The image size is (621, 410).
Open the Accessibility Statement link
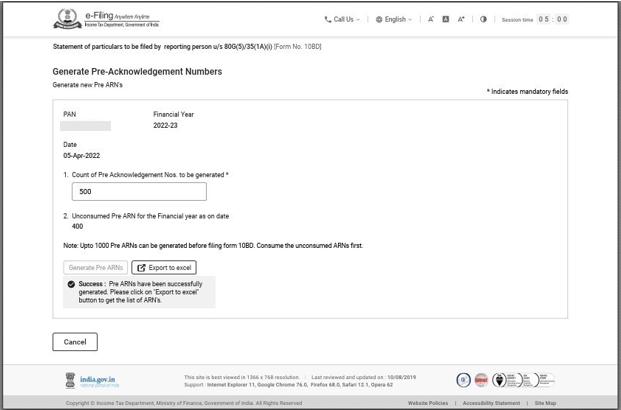click(x=491, y=403)
